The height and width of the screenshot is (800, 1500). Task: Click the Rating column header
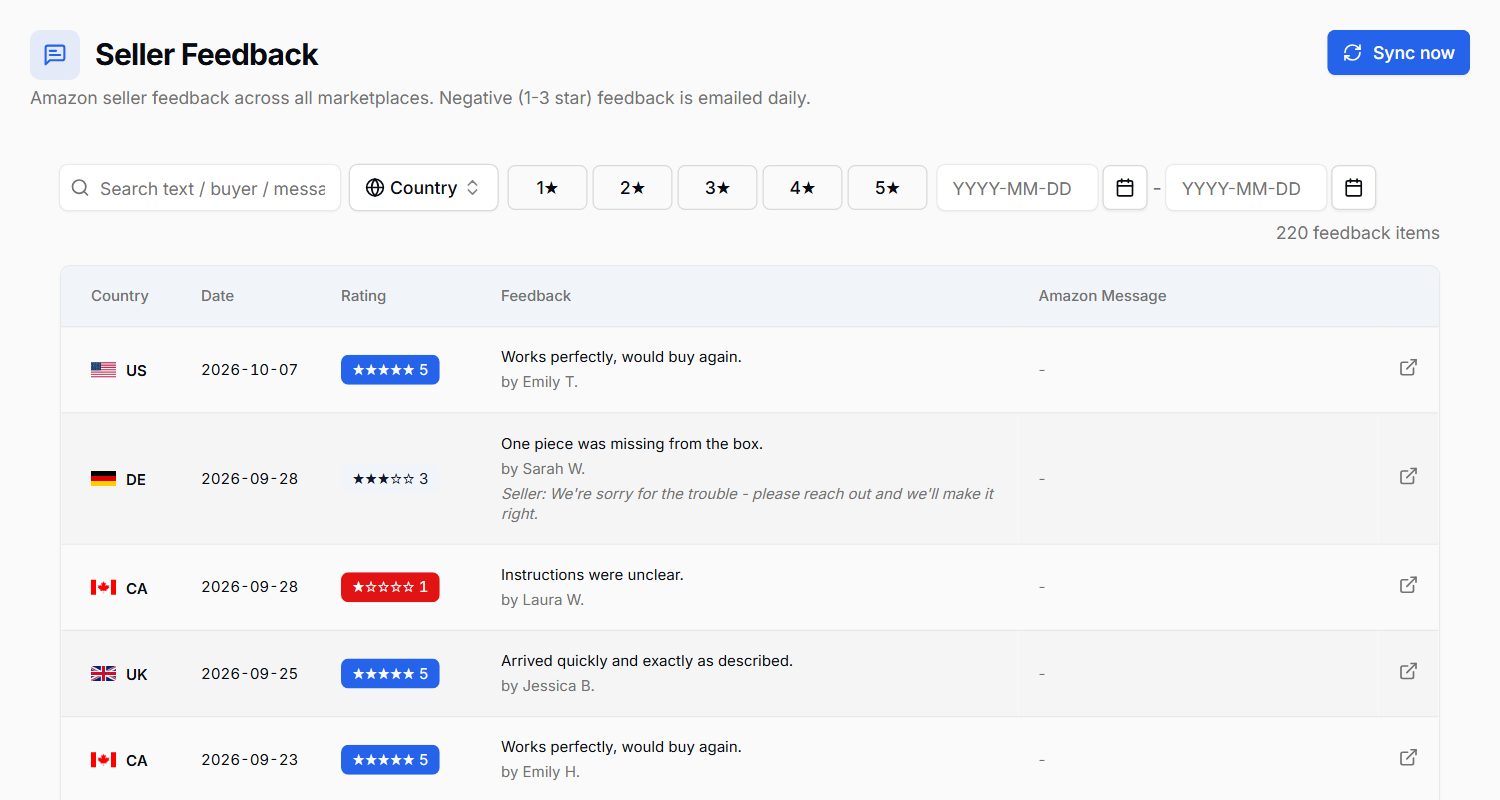(363, 296)
